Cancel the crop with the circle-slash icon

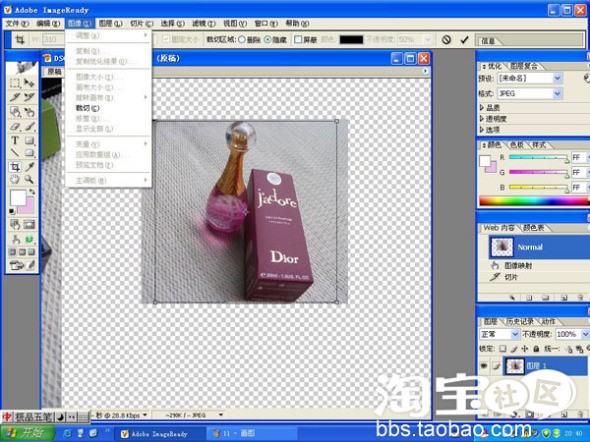(446, 39)
